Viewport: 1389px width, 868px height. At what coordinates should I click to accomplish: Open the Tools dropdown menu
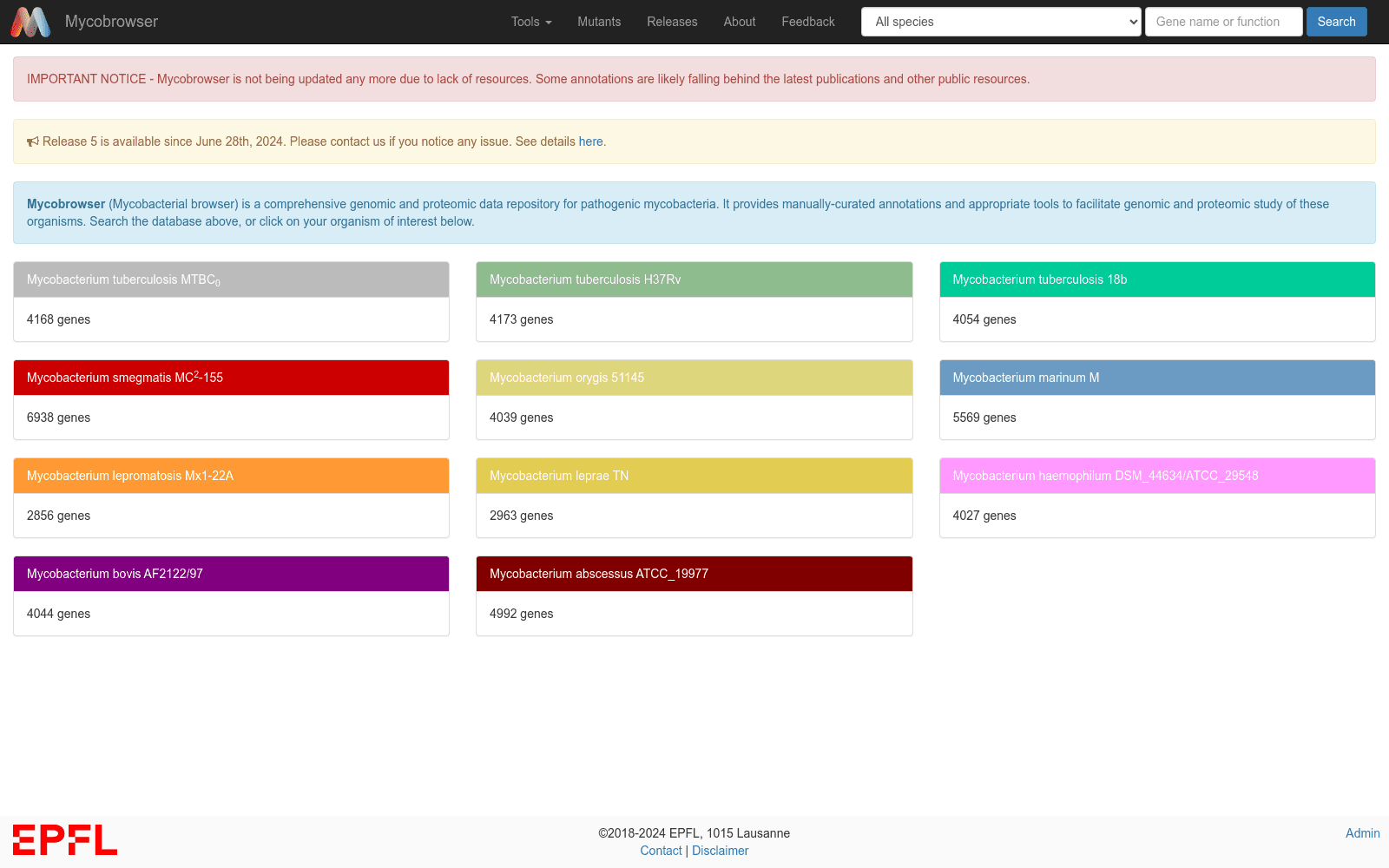pyautogui.click(x=531, y=22)
